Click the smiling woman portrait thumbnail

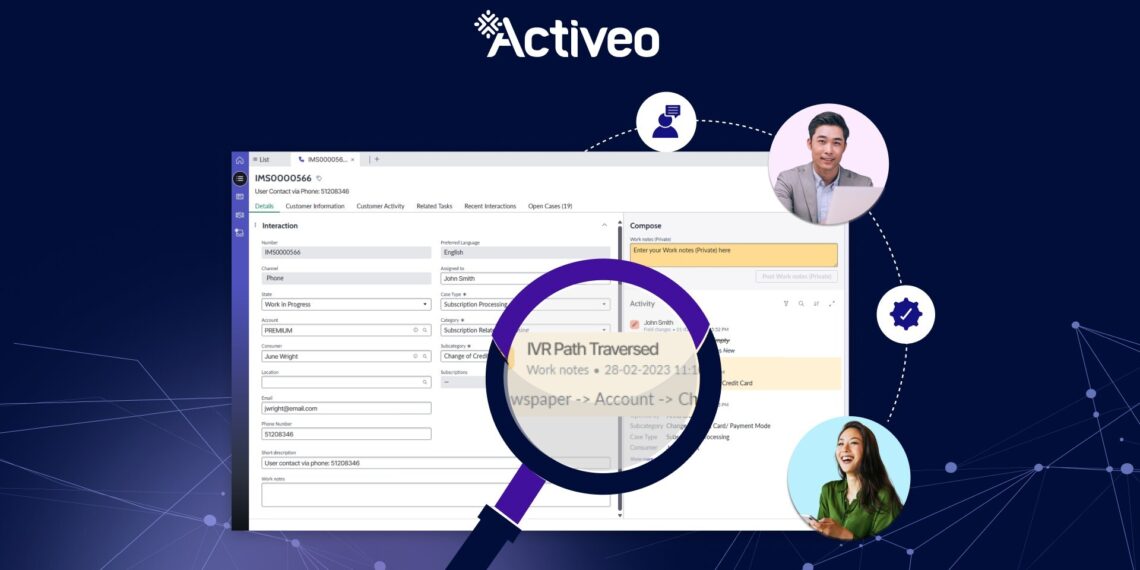848,478
